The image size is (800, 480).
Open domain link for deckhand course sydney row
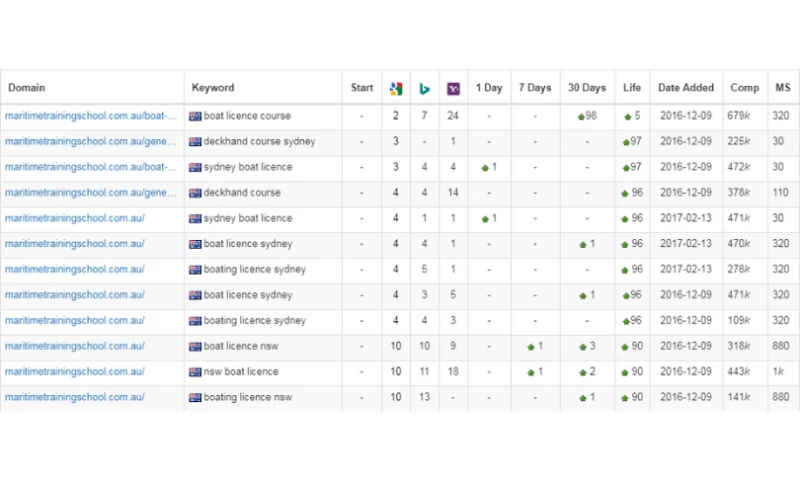pyautogui.click(x=91, y=142)
